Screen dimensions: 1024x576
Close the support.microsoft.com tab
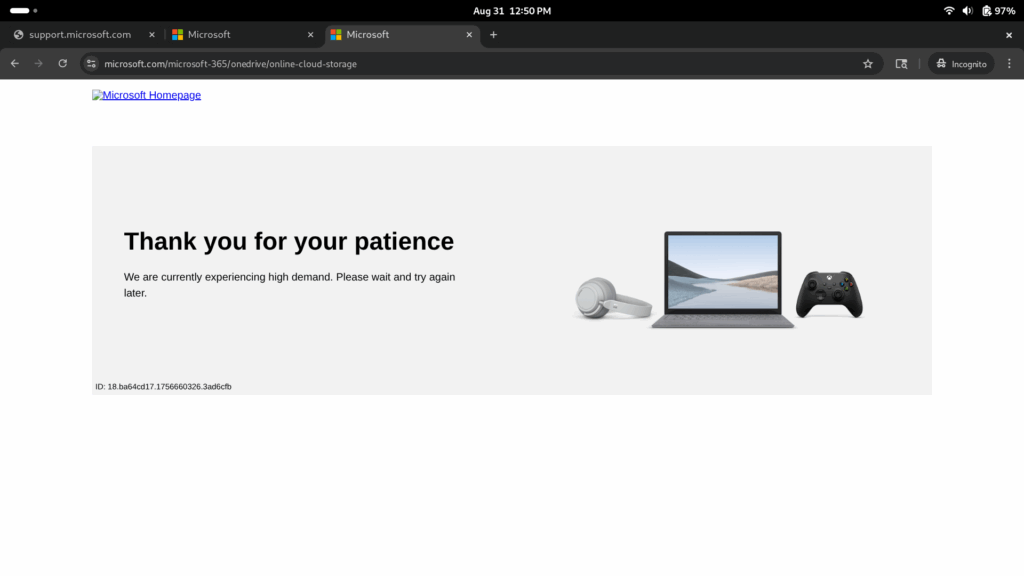tap(152, 35)
